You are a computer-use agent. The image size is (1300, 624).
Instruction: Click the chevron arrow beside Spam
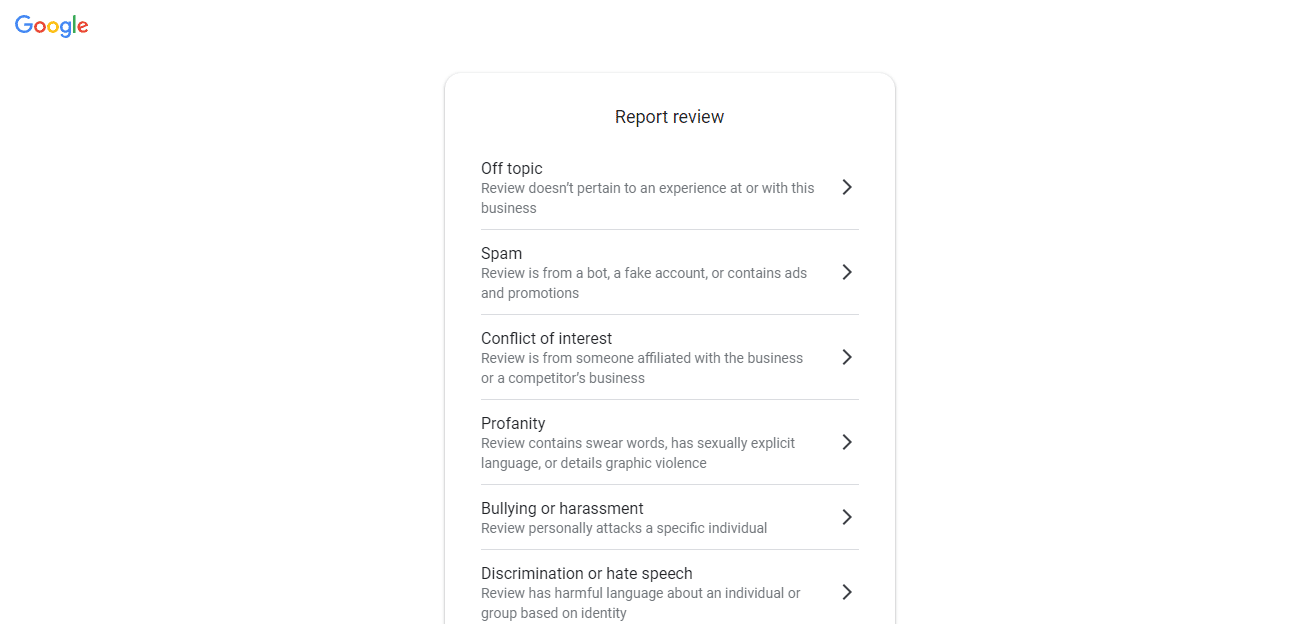pyautogui.click(x=847, y=272)
